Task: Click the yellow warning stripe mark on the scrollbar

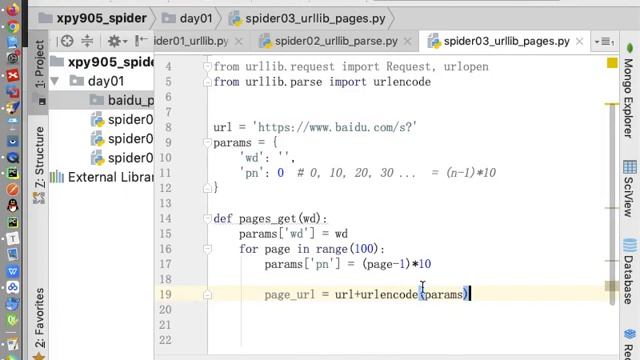Action: click(612, 104)
